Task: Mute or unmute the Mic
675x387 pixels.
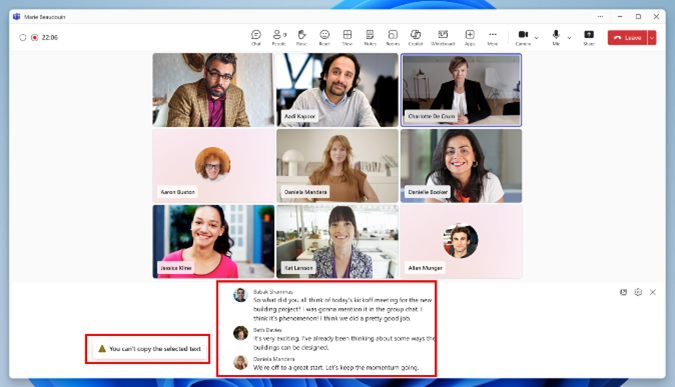Action: point(556,37)
